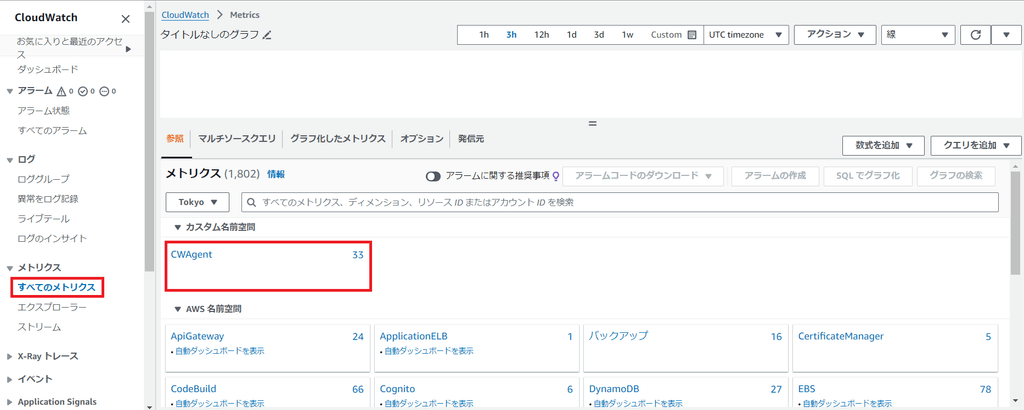Viewport: 1024px width, 410px height.
Task: Open すべてのメトリクス in the sidebar
Action: 57,287
